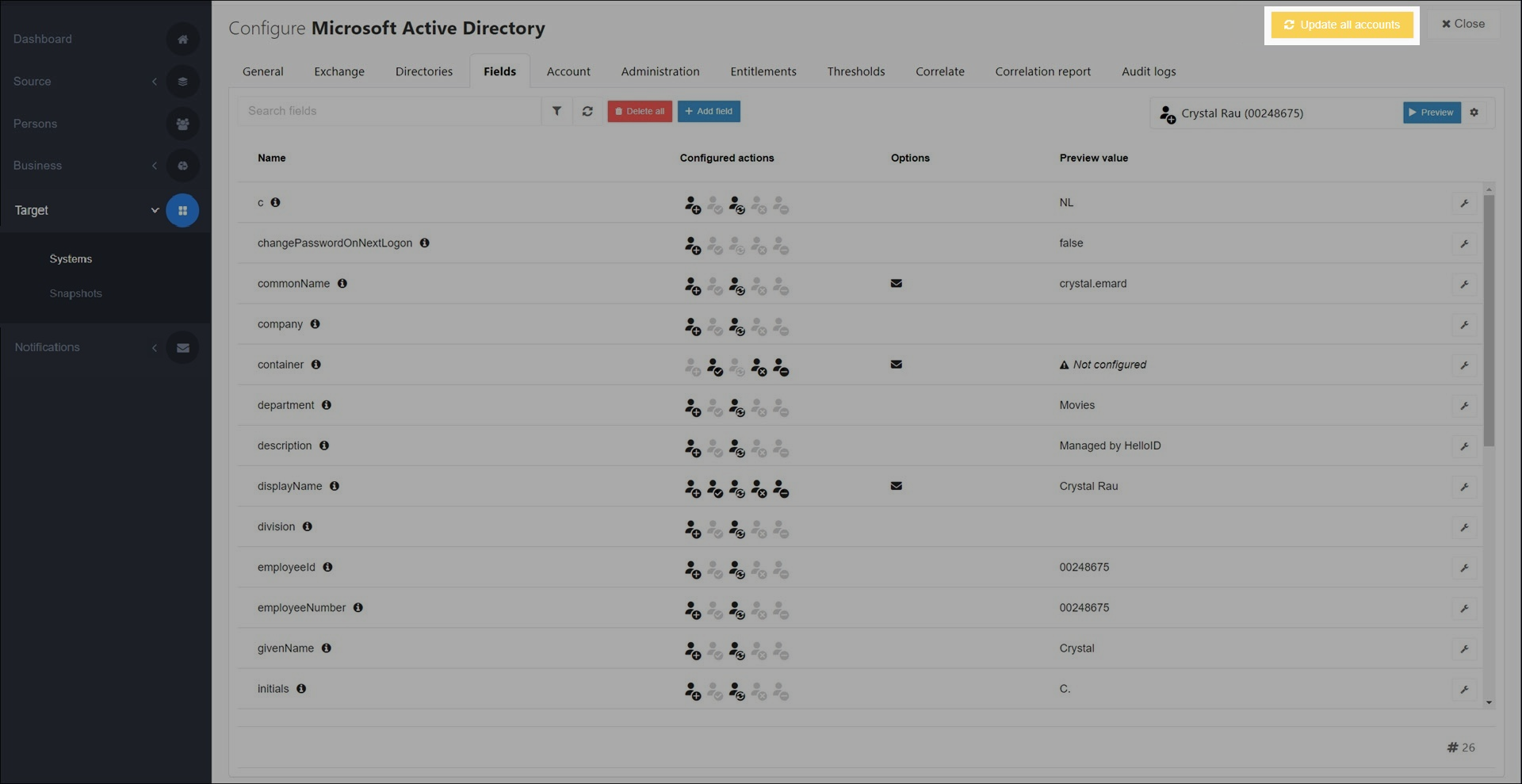Expand the Business sidebar menu
Viewport: 1522px width, 784px height.
pyautogui.click(x=155, y=166)
